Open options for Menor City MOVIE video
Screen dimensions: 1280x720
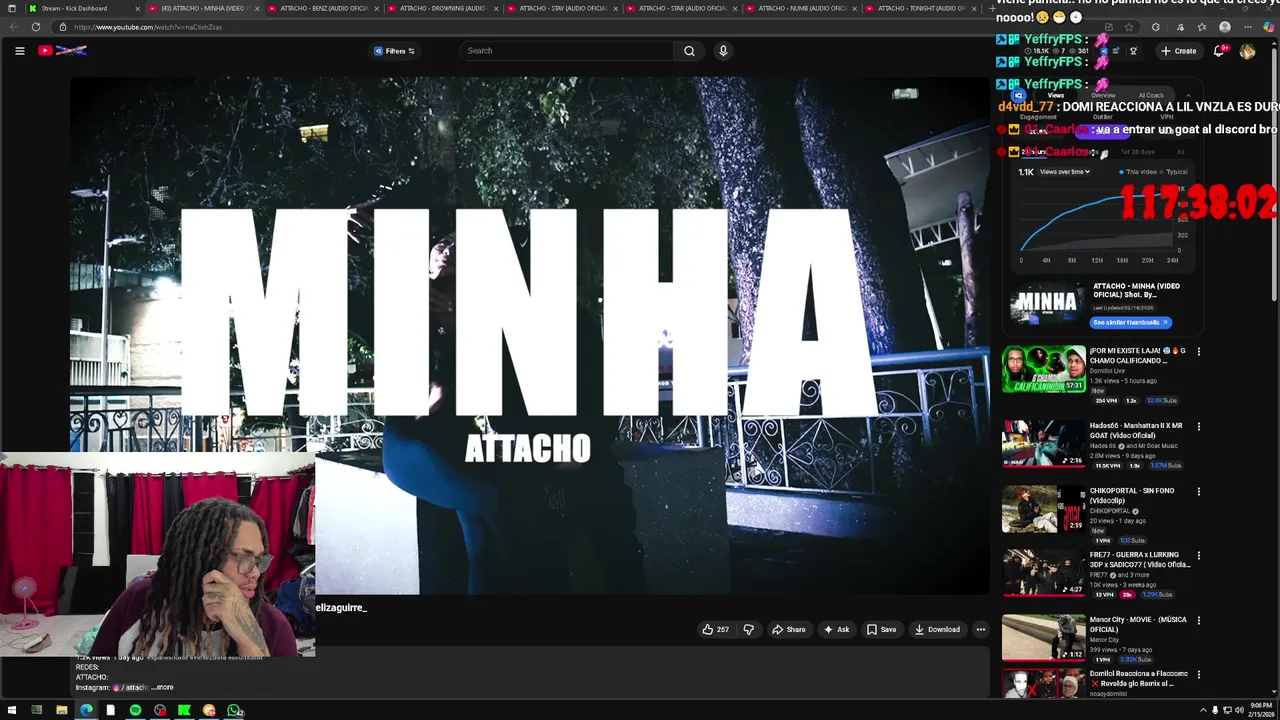[x=1198, y=621]
